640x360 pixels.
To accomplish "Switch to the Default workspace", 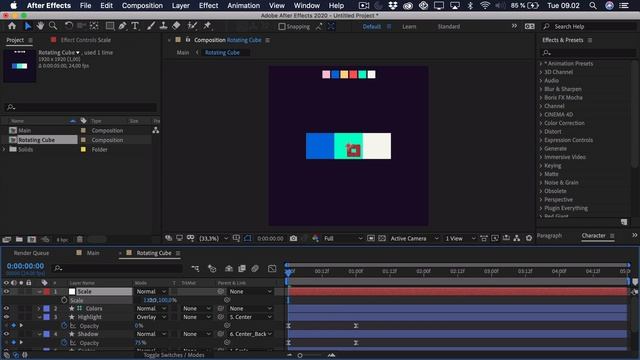I will [x=371, y=27].
